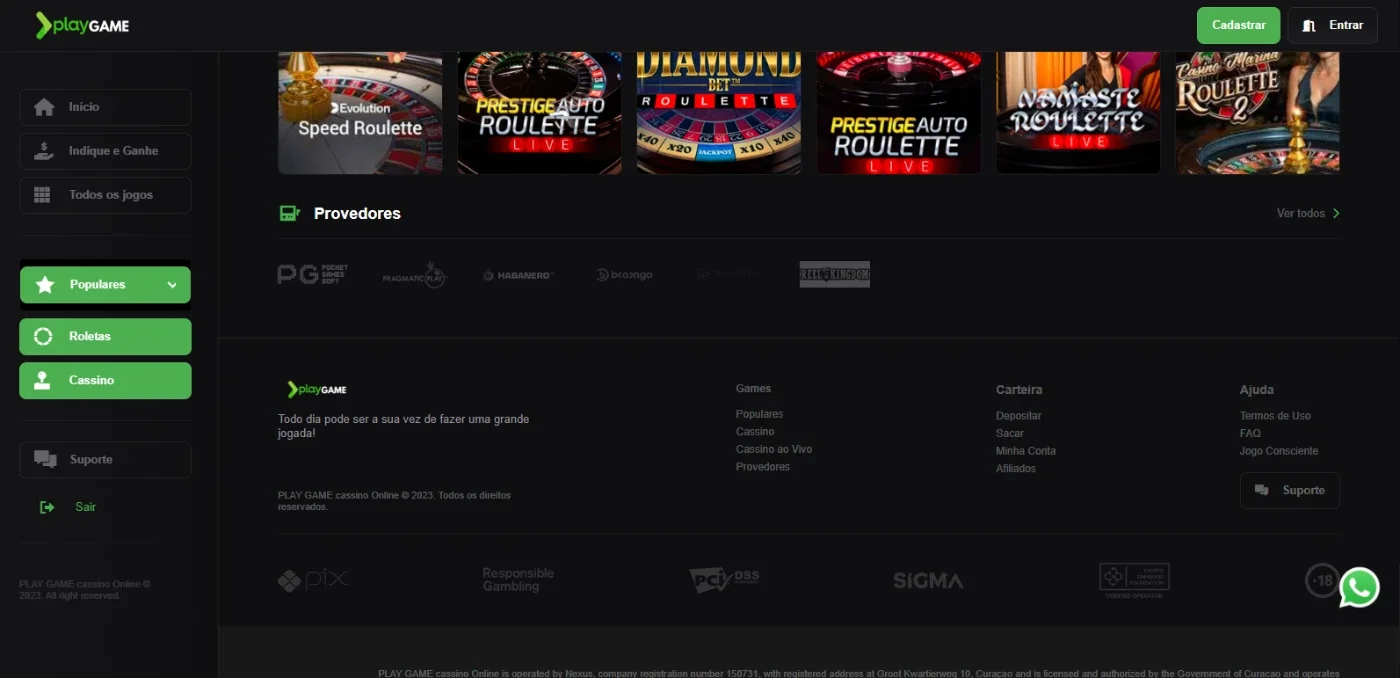
Task: Open the Pocket Games Soft provider logo
Action: point(312,274)
